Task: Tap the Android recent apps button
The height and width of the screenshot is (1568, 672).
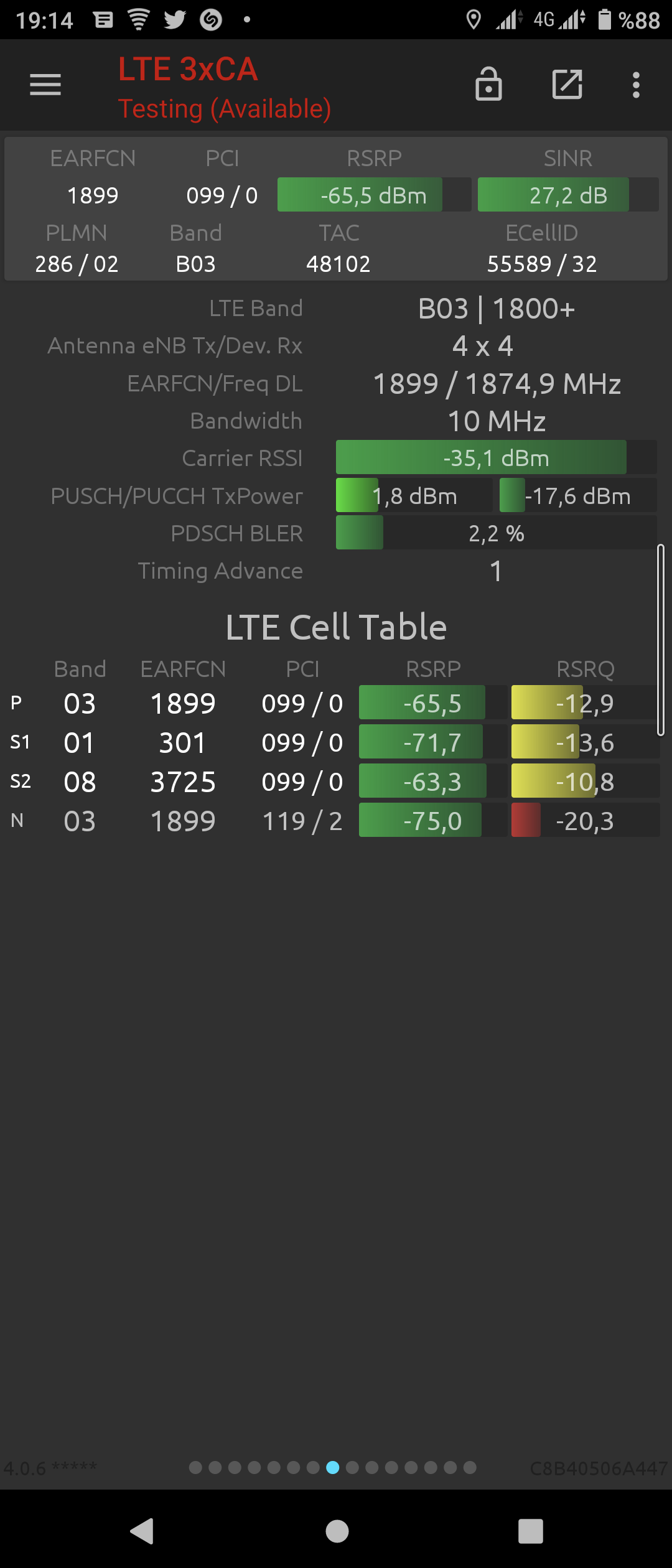Action: (531, 1531)
